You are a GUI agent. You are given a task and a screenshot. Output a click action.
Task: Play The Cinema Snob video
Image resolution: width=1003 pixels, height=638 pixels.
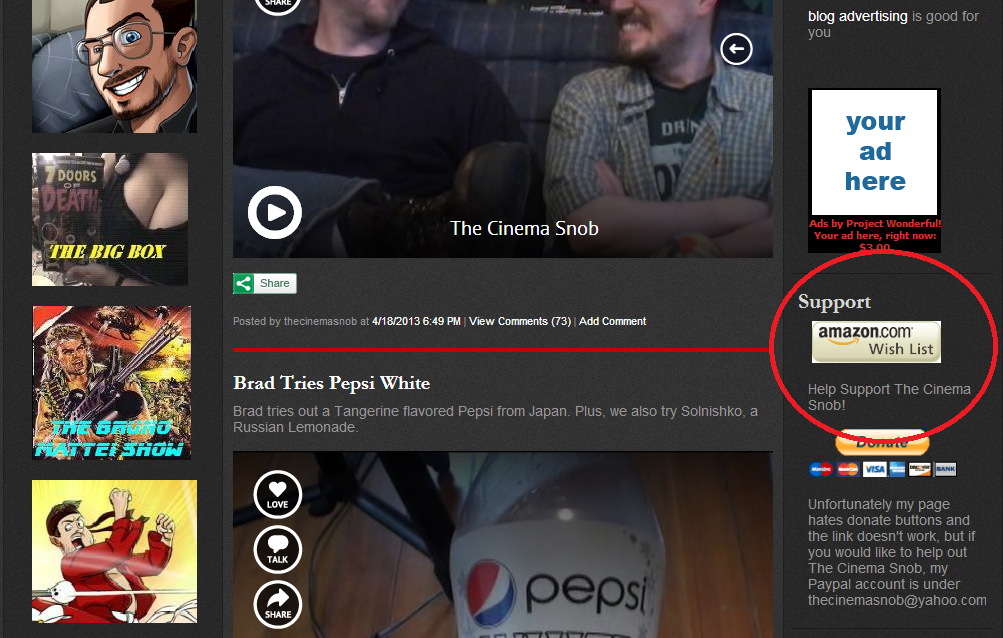pos(275,212)
